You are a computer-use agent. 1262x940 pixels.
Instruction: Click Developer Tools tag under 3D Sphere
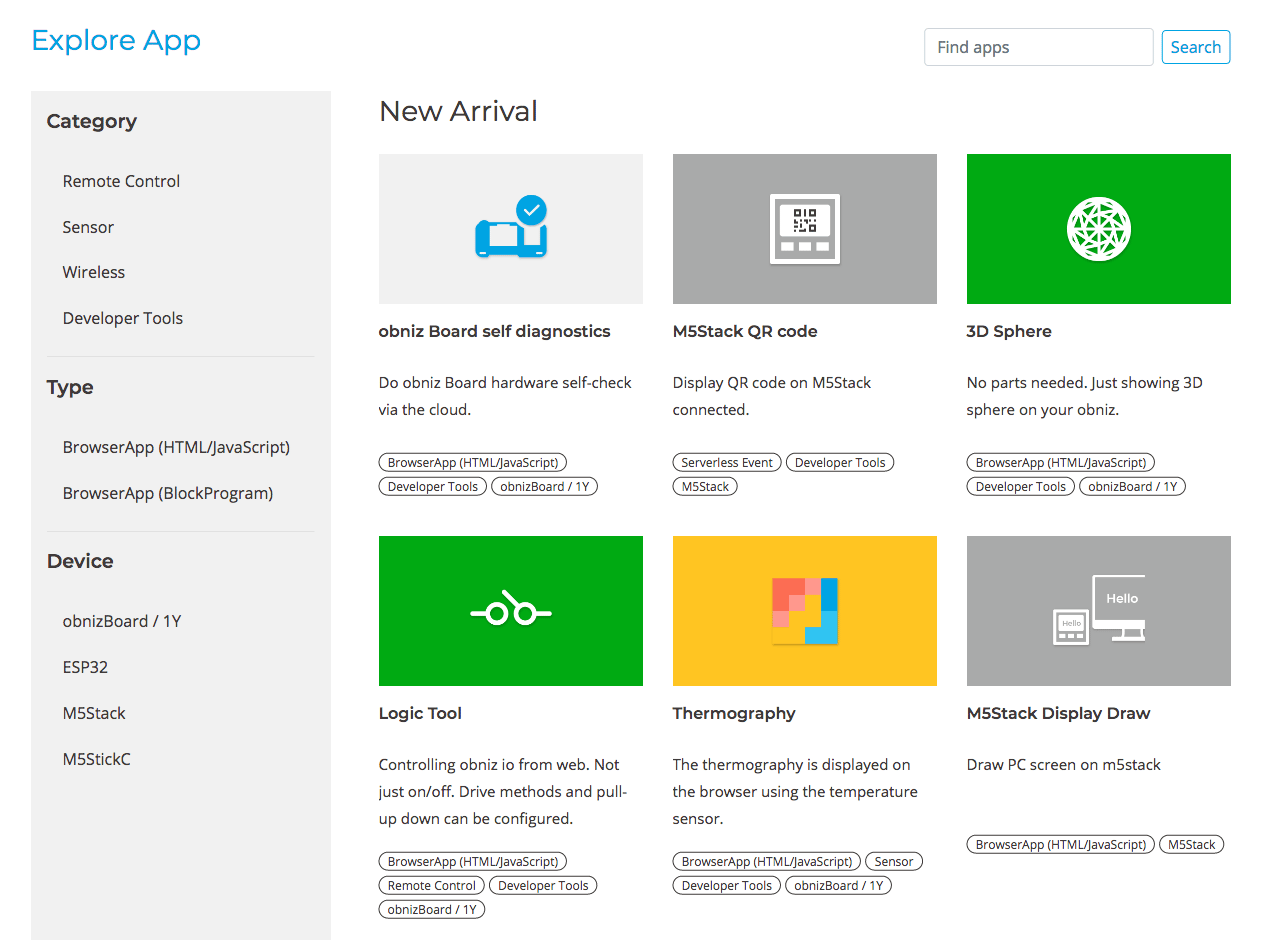(x=1021, y=487)
